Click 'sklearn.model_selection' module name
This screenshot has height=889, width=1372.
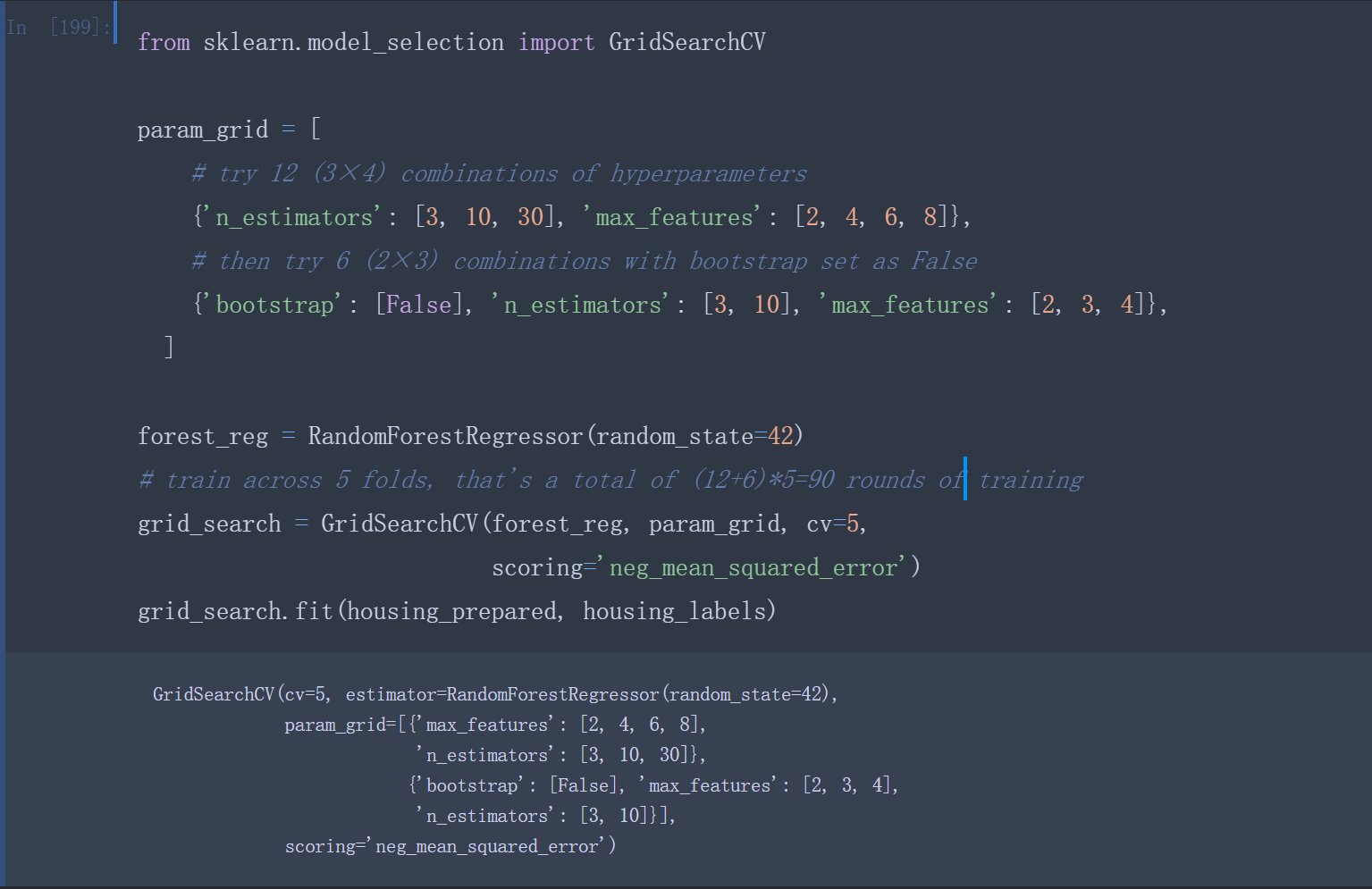pyautogui.click(x=353, y=42)
